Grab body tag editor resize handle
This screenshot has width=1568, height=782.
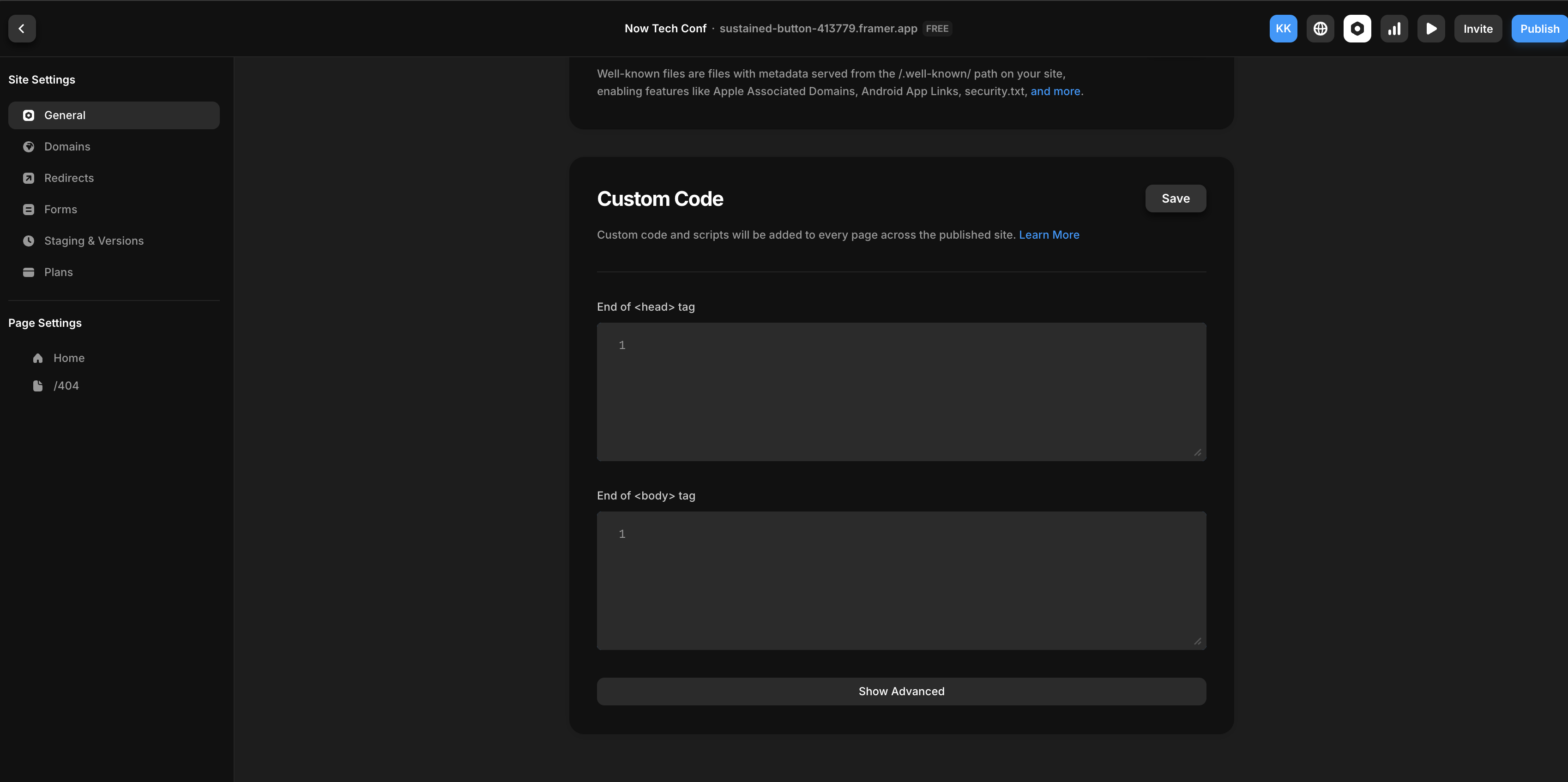1197,641
